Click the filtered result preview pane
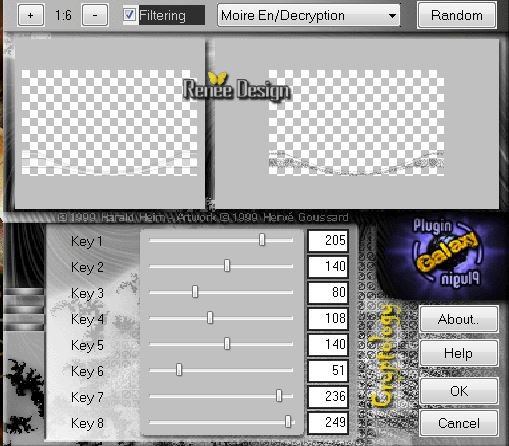The image size is (509, 446). [x=357, y=123]
